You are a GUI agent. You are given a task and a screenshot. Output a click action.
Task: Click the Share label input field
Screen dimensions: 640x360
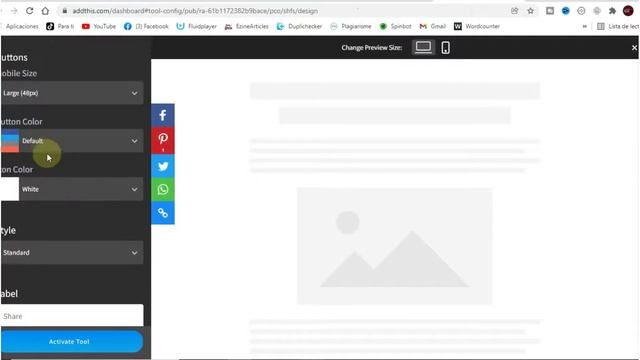point(72,316)
